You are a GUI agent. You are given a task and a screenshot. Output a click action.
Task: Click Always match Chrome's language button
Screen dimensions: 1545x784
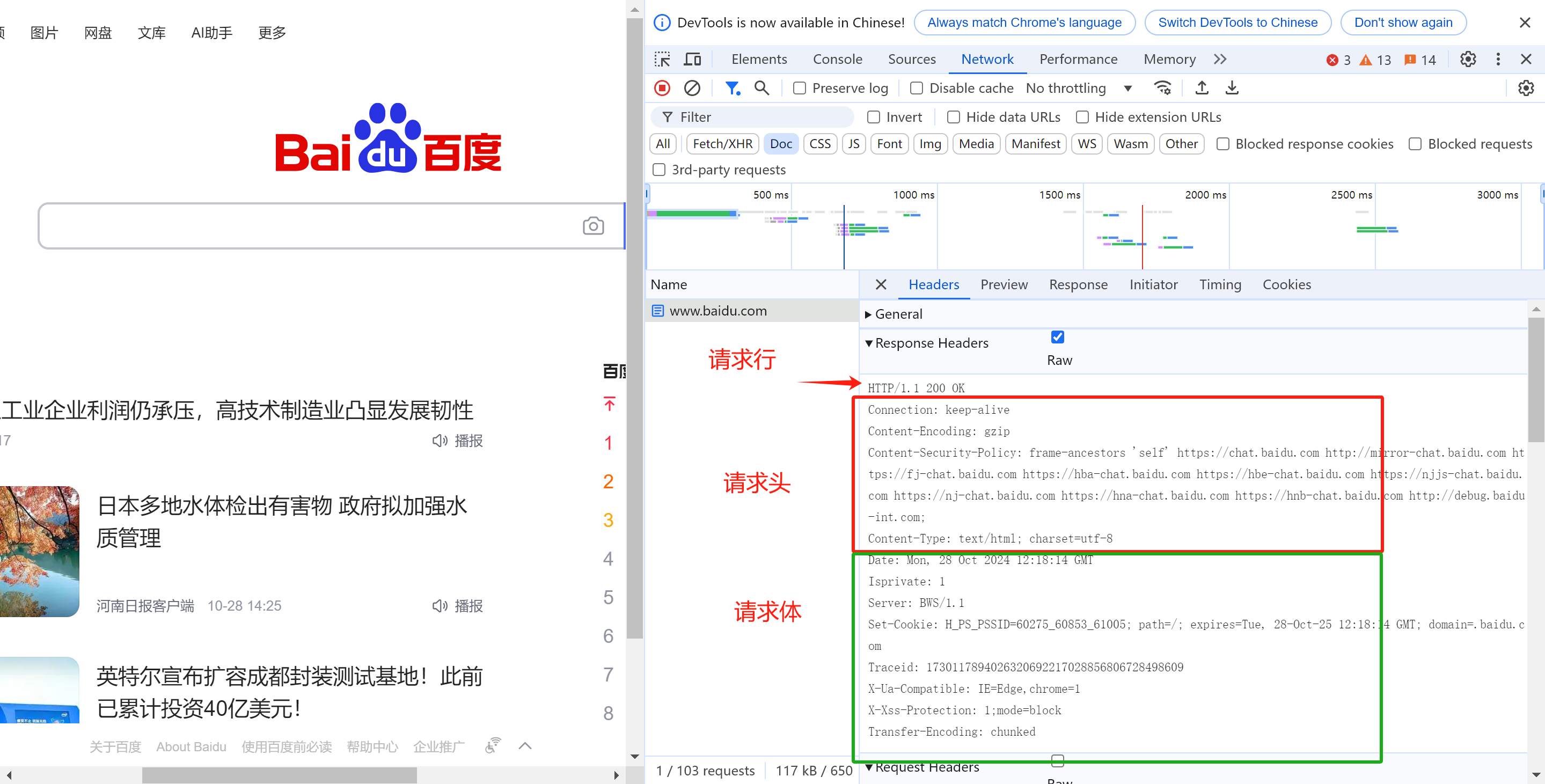pyautogui.click(x=1024, y=23)
